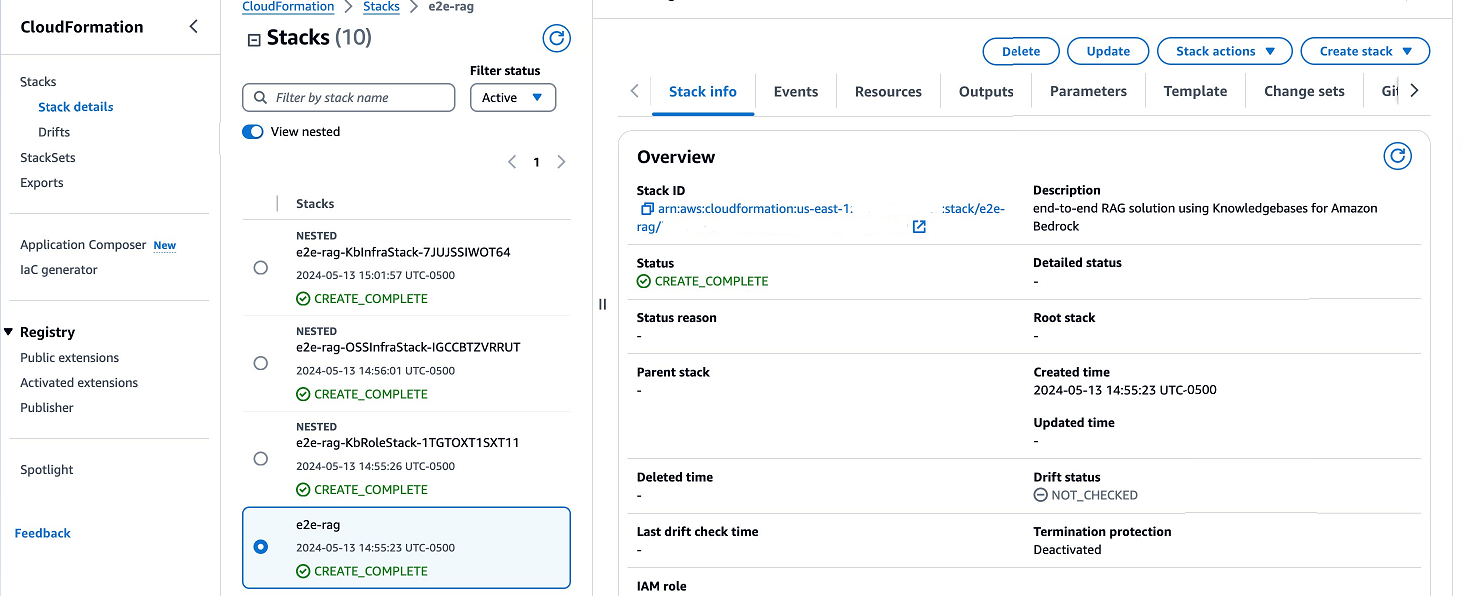The image size is (1463, 596).
Task: Go to next page of stacks
Action: (561, 162)
